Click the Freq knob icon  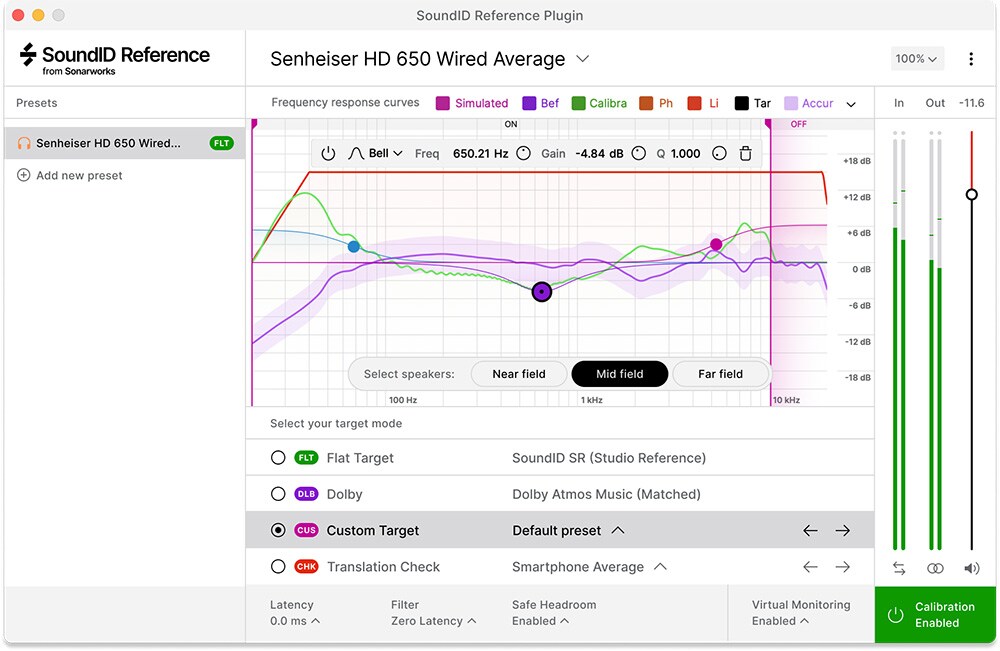(x=523, y=154)
